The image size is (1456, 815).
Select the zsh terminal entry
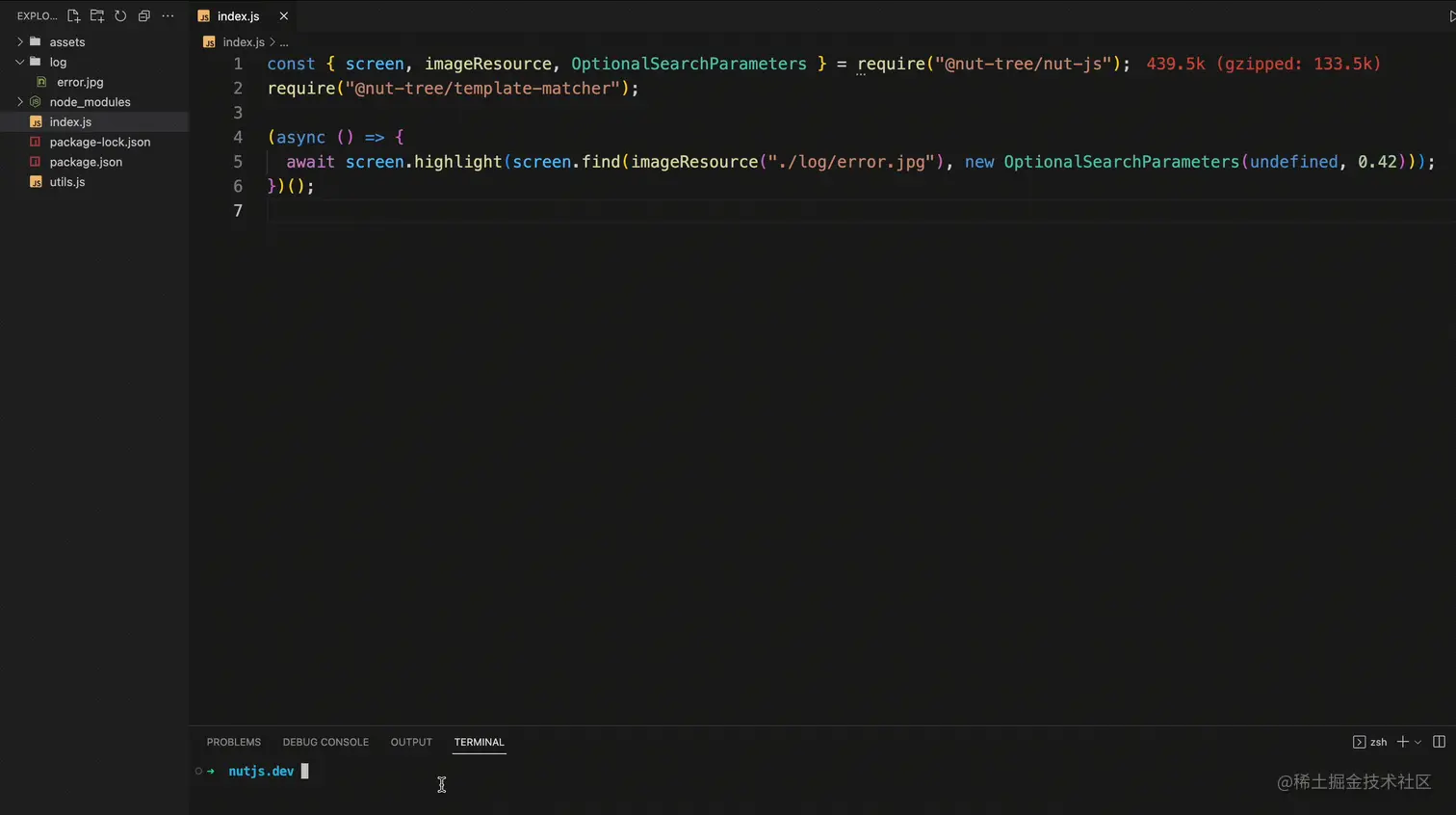point(1372,742)
